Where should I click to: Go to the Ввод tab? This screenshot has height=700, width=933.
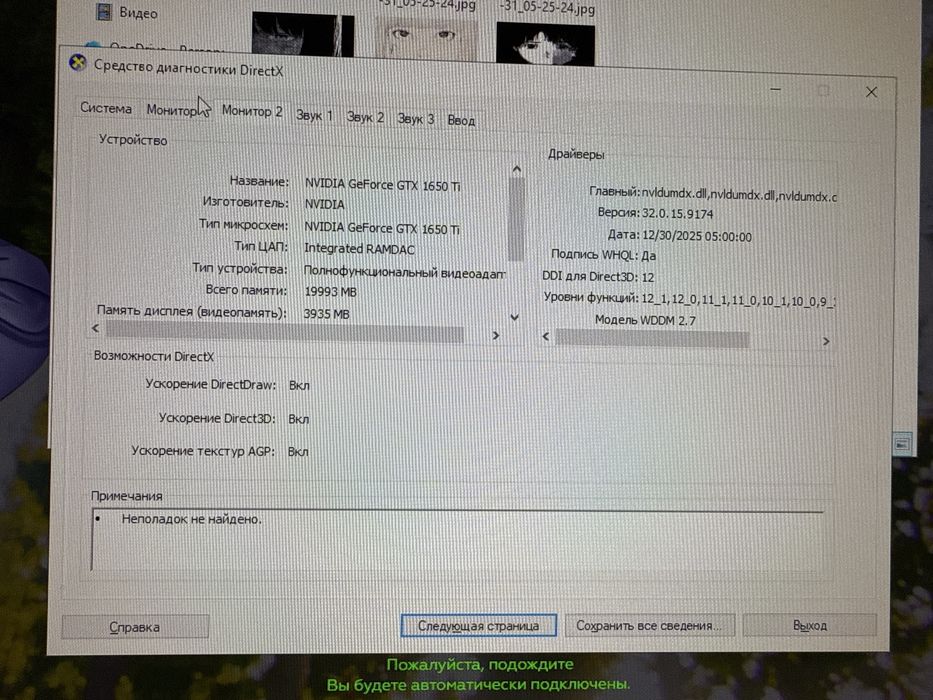click(x=461, y=121)
